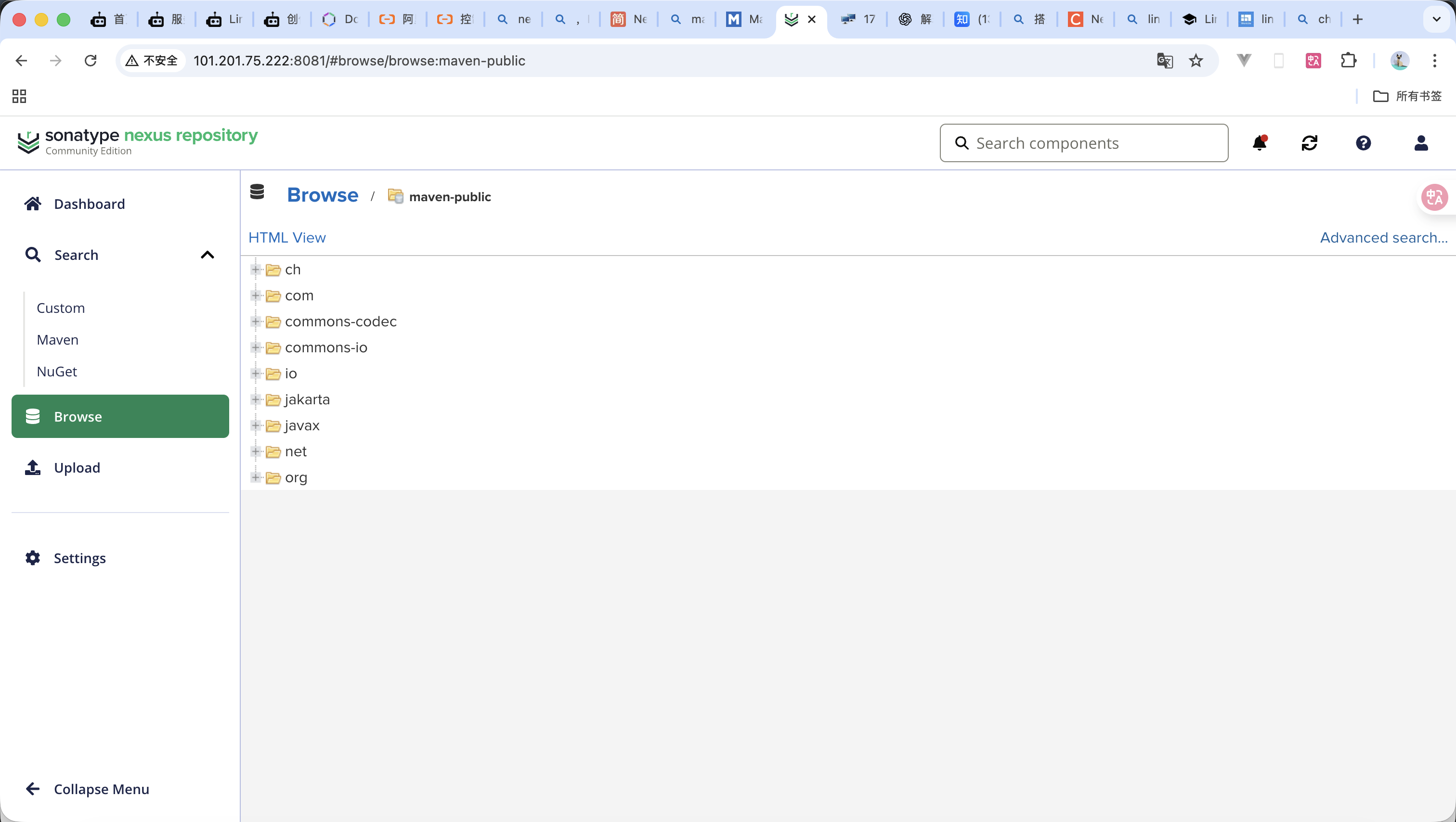Screen dimensions: 1456x822
Task: Open the HTML View link
Action: [287, 237]
